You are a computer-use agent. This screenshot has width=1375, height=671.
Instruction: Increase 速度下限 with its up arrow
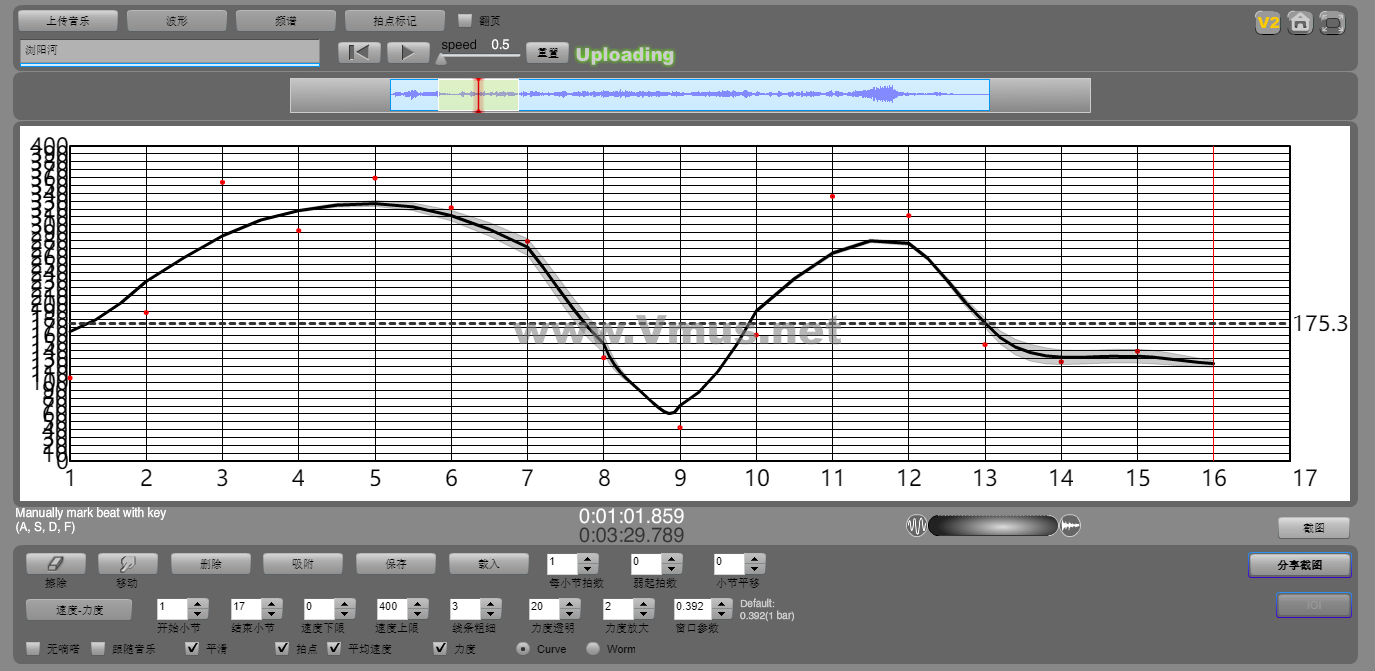pyautogui.click(x=345, y=603)
